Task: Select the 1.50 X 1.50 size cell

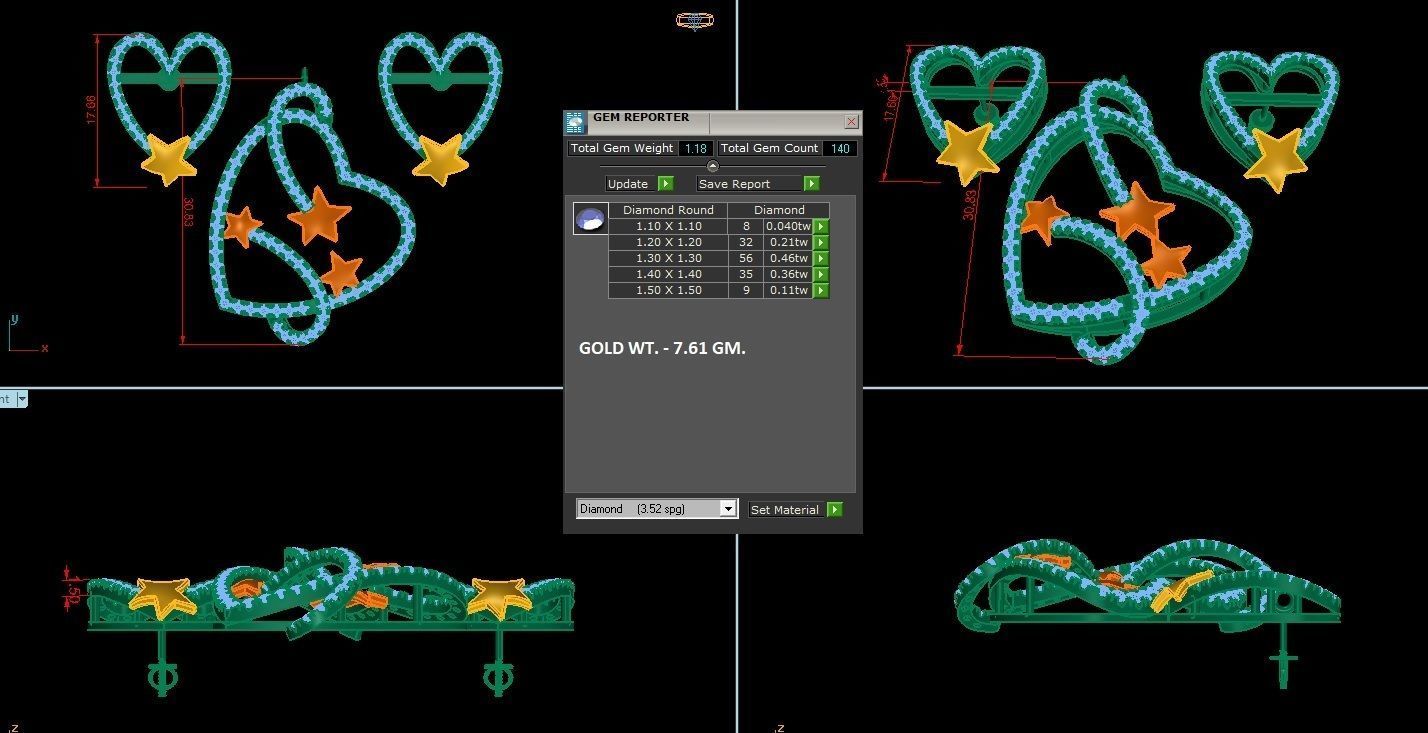Action: point(668,291)
